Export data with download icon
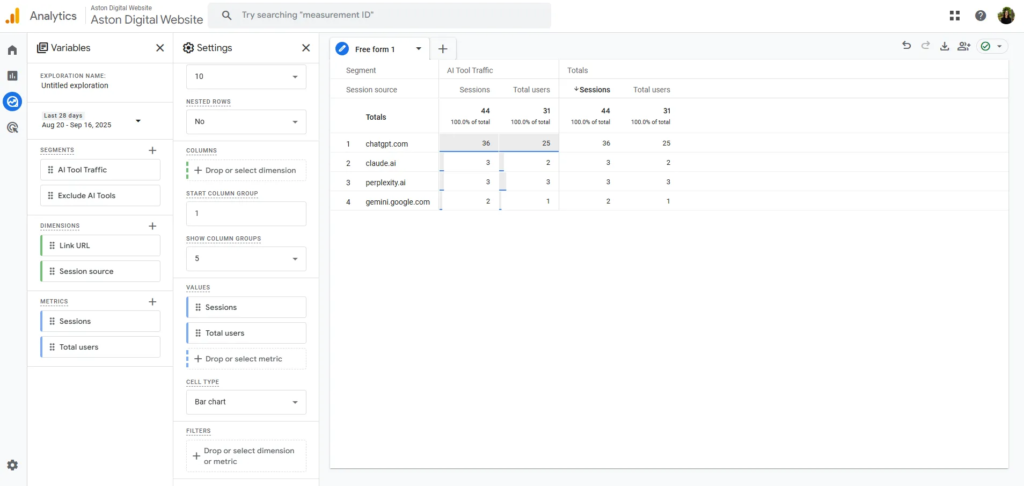1024x486 pixels. pos(944,46)
